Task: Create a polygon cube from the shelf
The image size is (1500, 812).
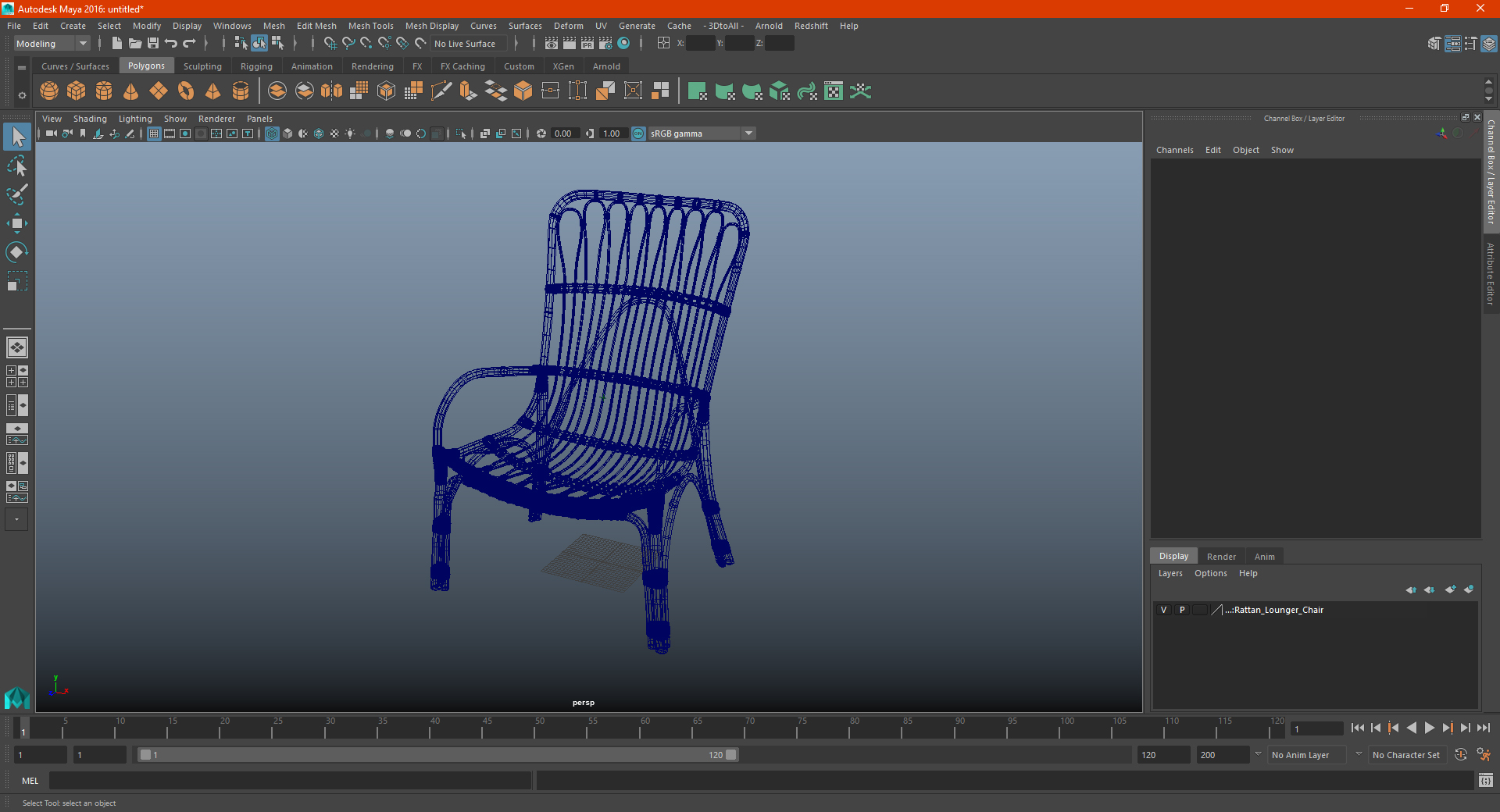Action: [x=77, y=91]
